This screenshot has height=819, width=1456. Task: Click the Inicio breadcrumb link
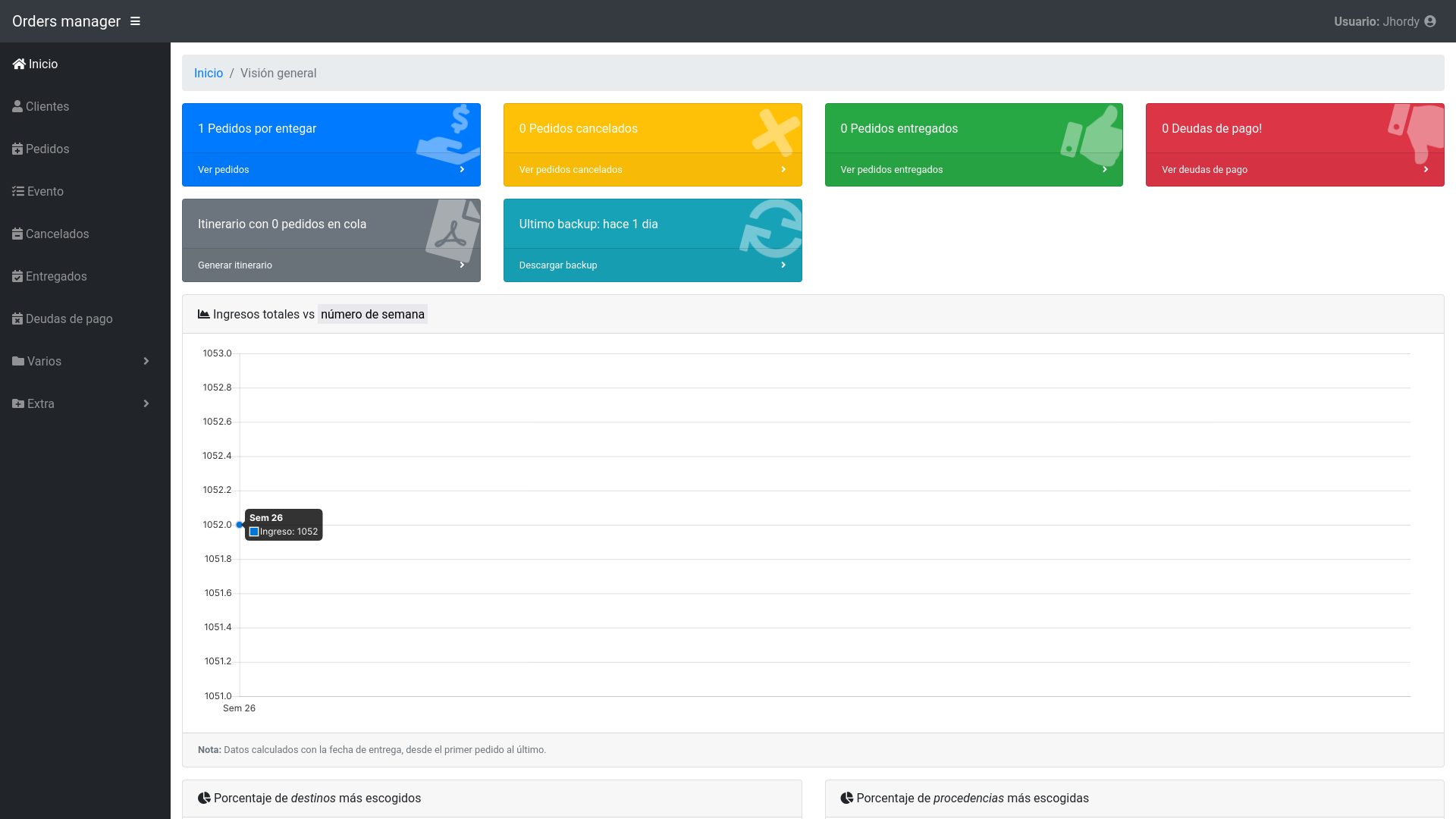click(209, 73)
